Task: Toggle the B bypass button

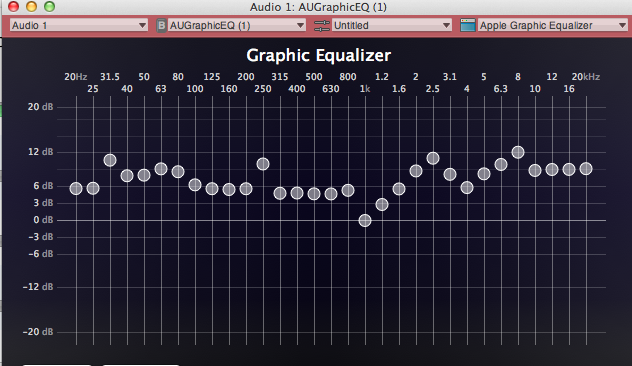Action: point(161,25)
